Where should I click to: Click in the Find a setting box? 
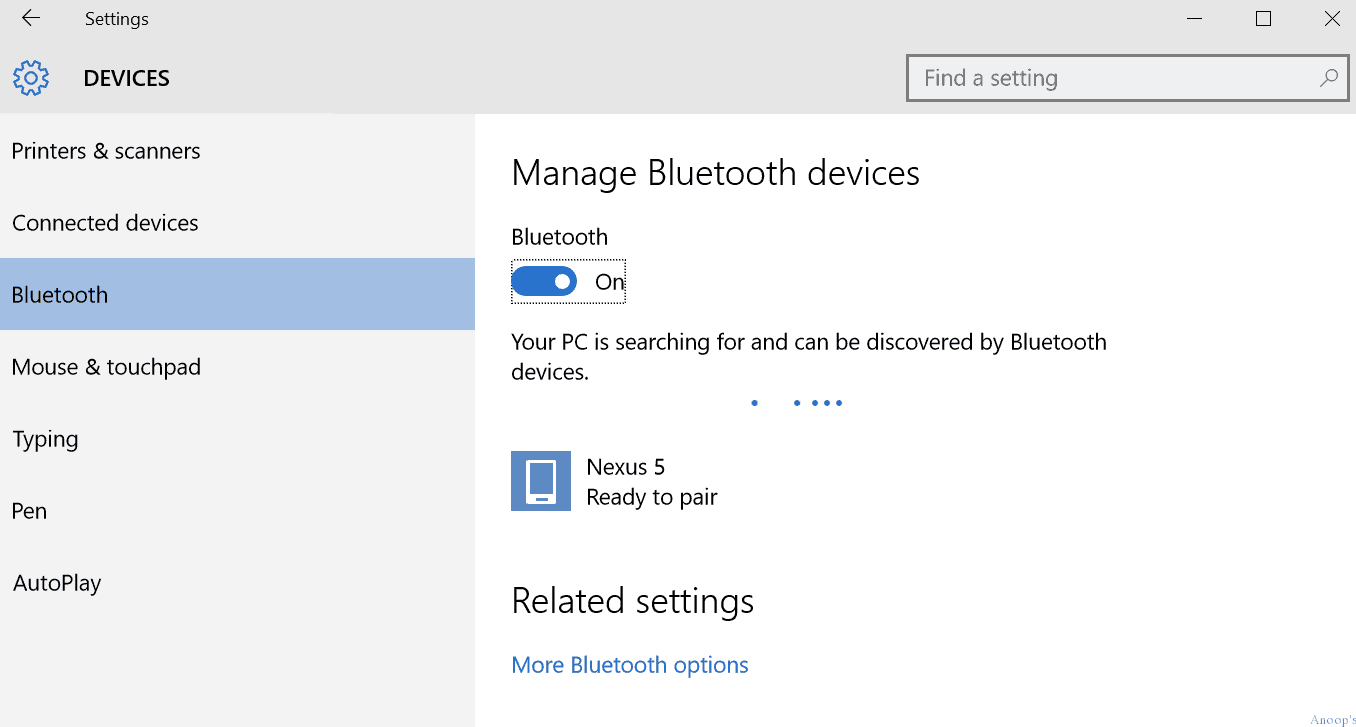(x=1127, y=78)
